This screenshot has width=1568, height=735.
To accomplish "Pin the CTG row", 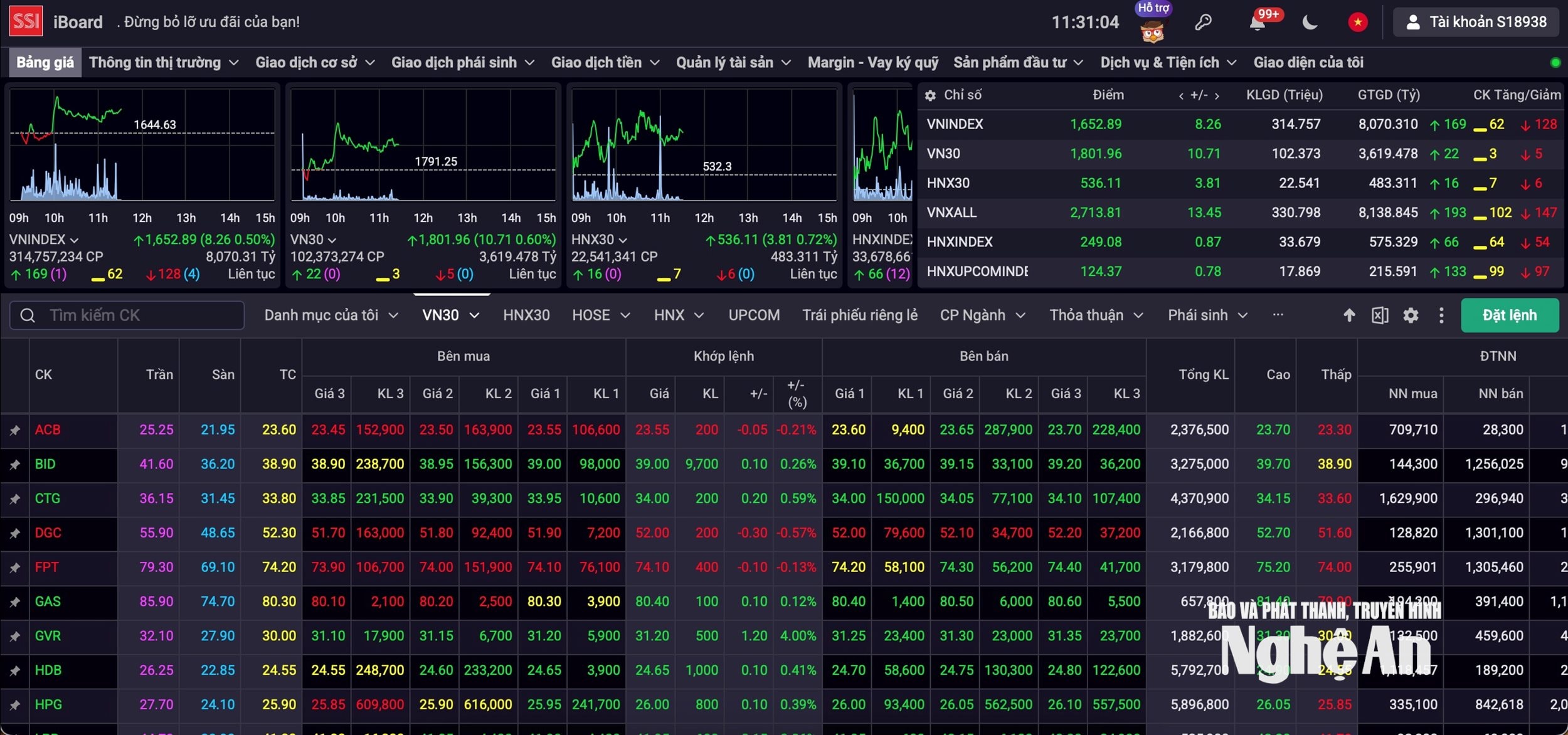I will point(15,499).
